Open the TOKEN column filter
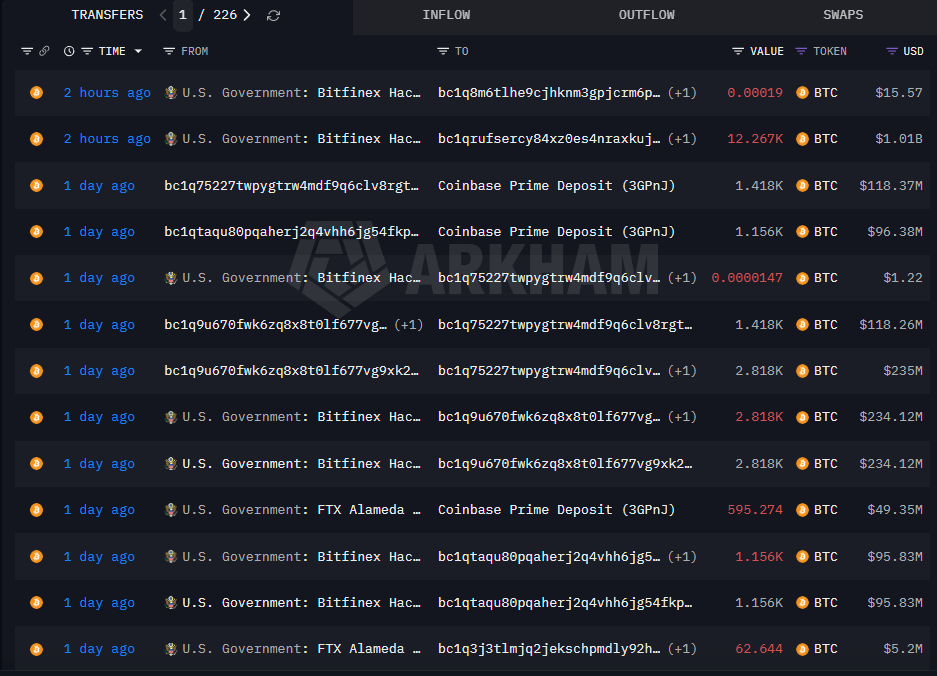 tap(801, 51)
